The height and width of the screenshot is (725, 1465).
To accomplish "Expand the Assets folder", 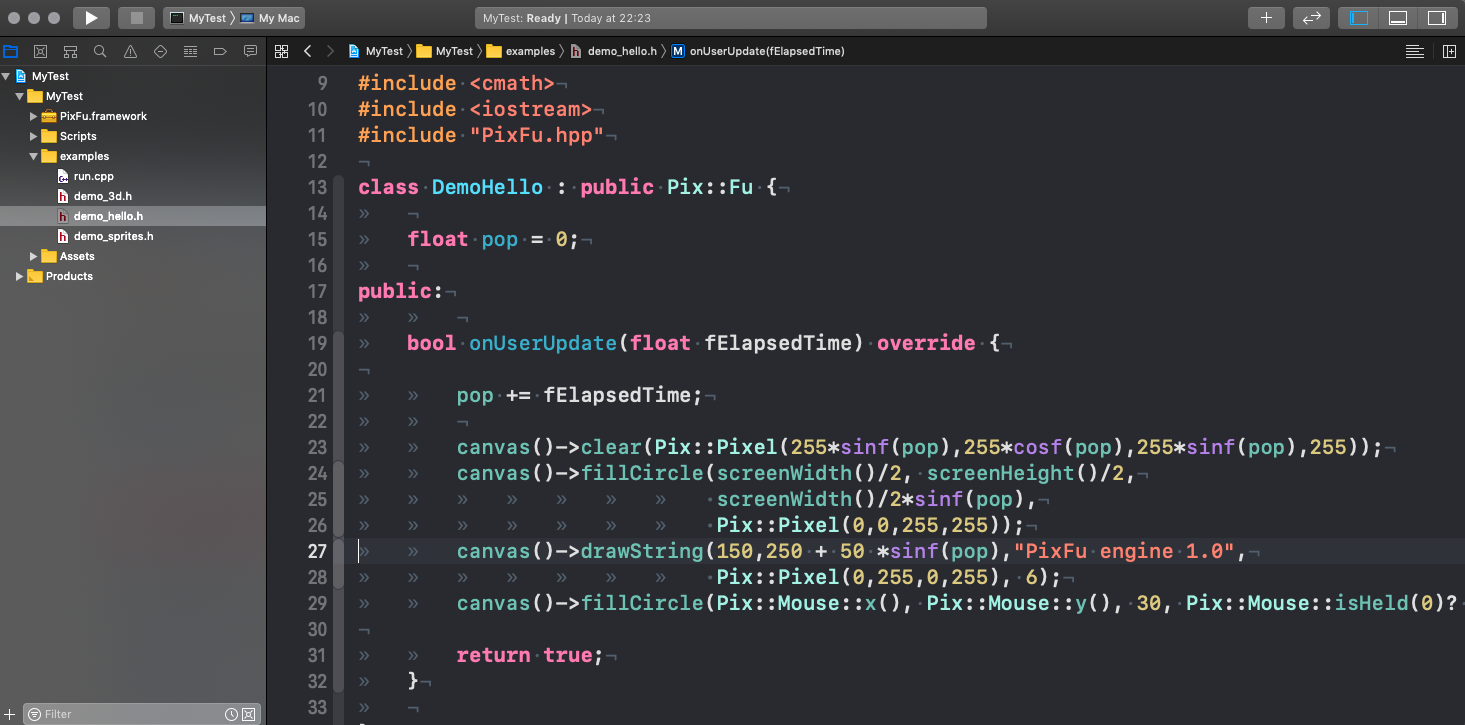I will coord(34,256).
